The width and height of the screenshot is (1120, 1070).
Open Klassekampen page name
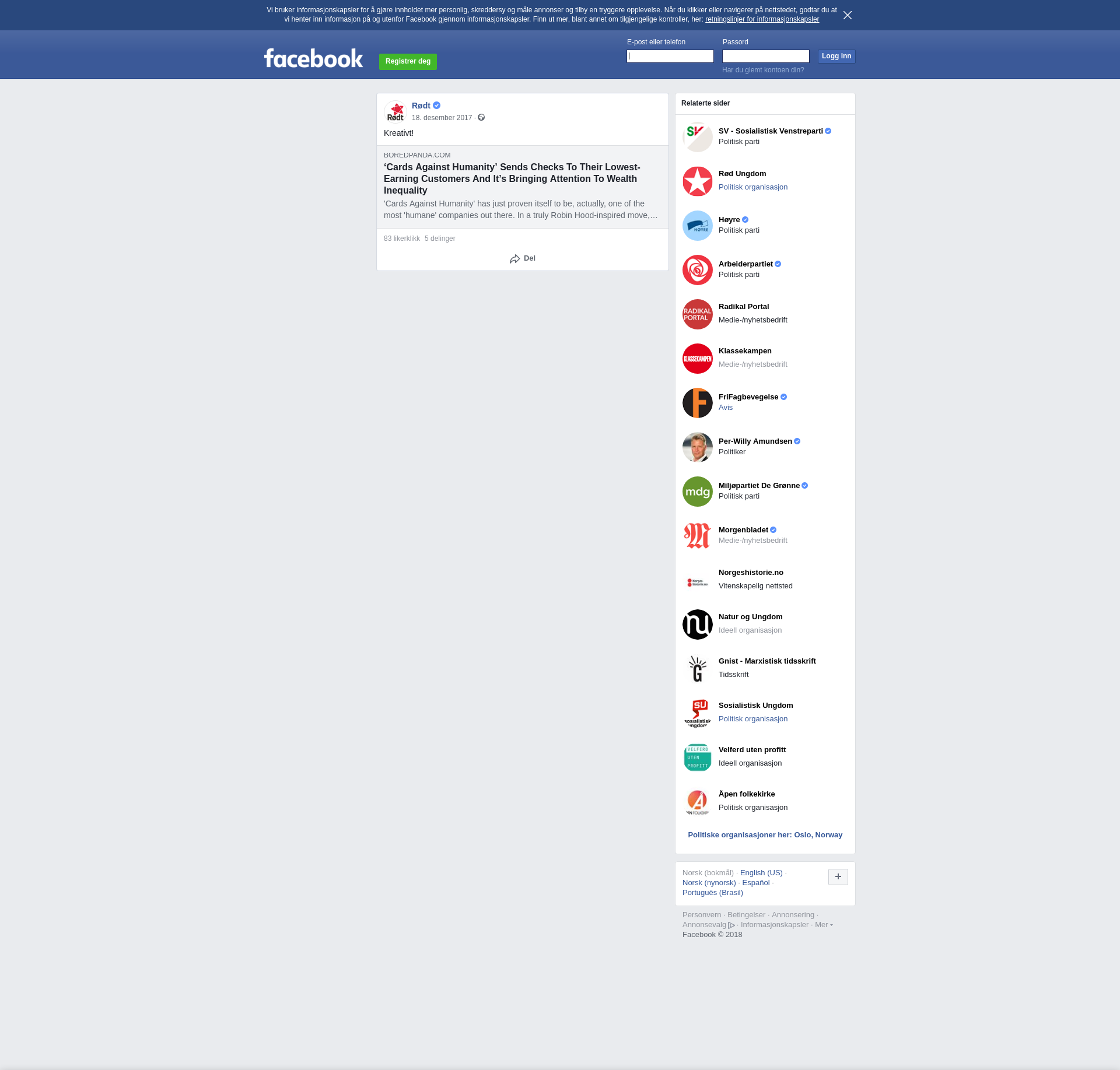tap(745, 351)
